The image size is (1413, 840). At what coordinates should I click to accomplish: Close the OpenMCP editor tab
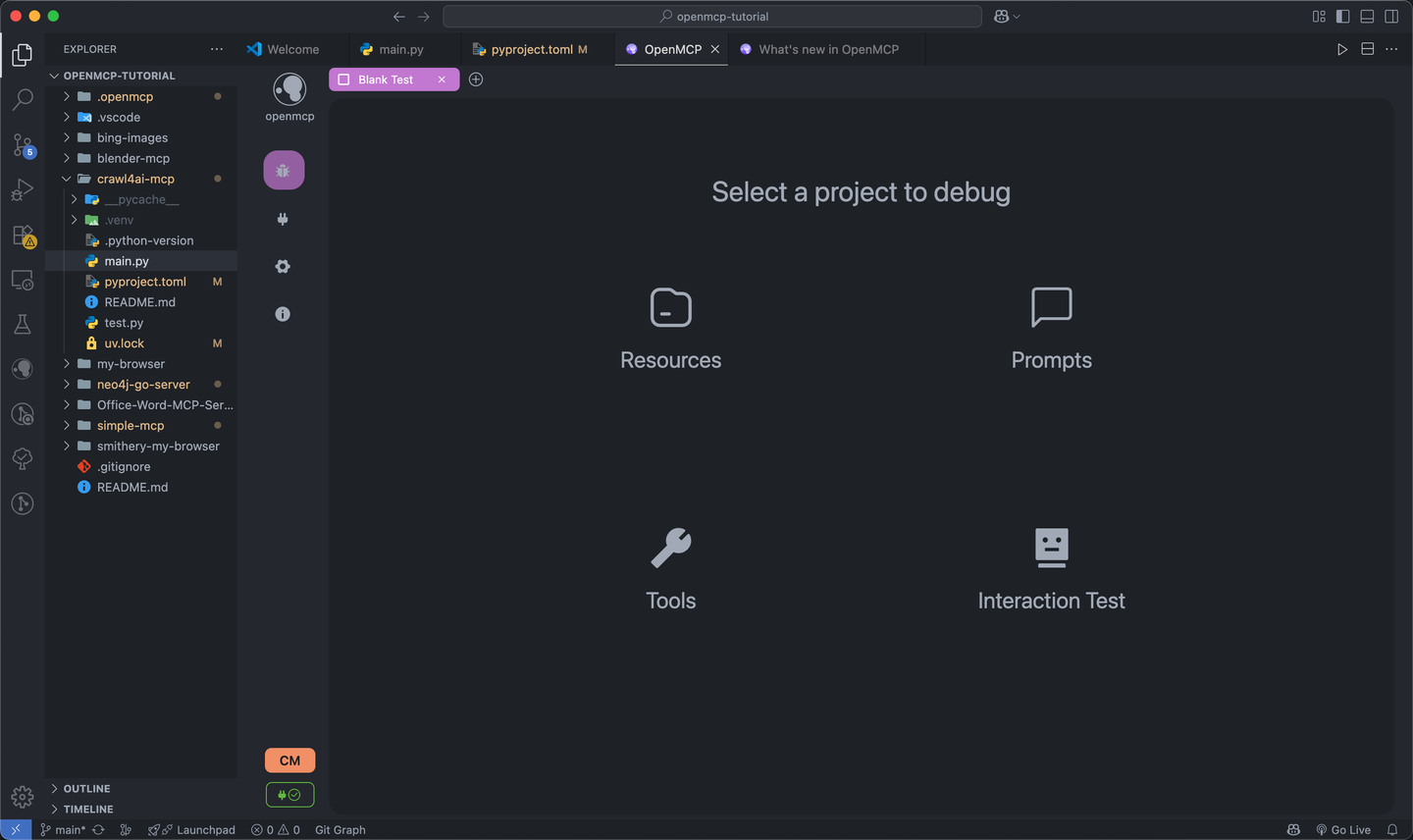pos(715,49)
